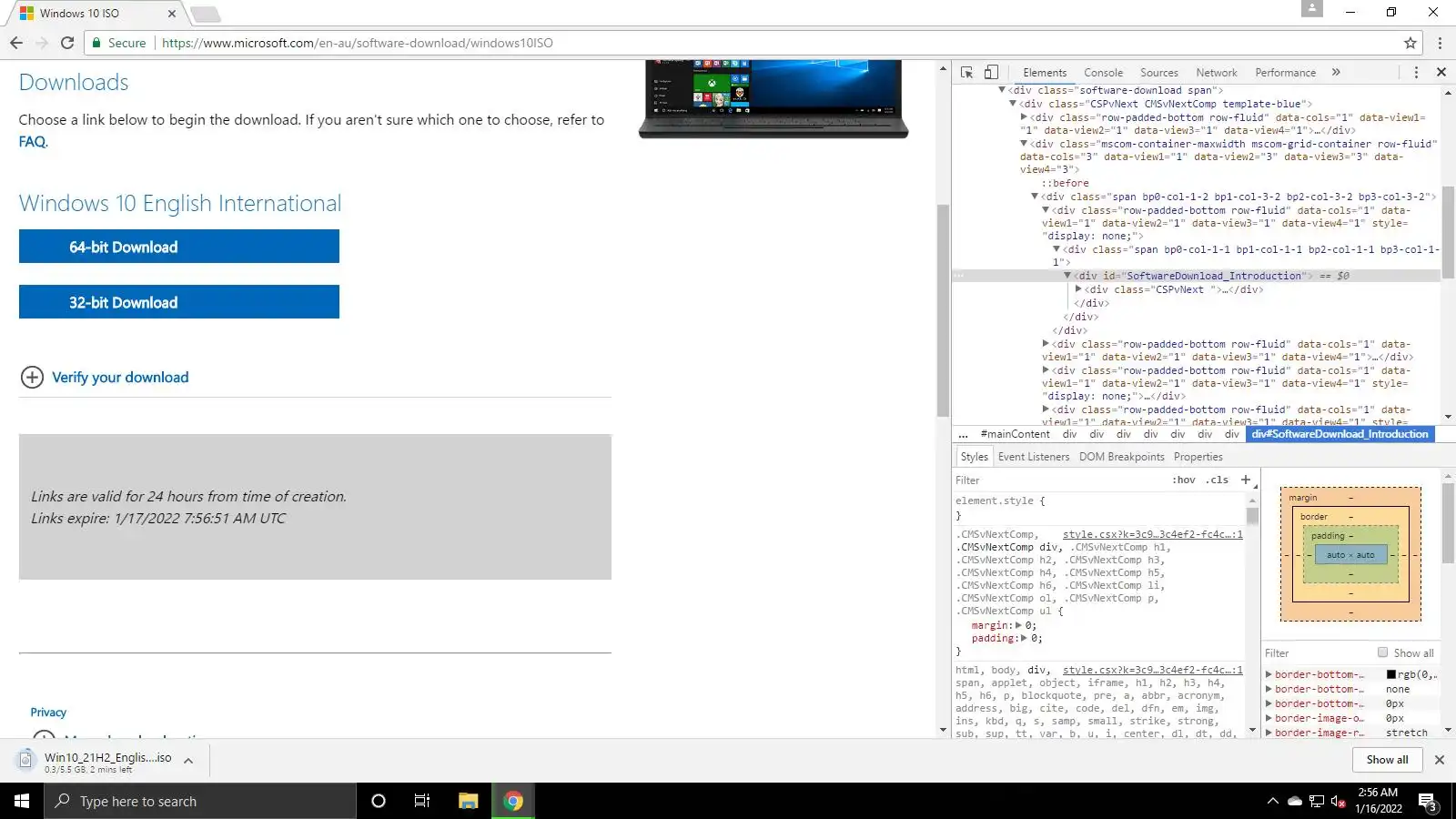The width and height of the screenshot is (1456, 819).
Task: Click the OneDrive cloud icon in system tray
Action: click(1294, 802)
